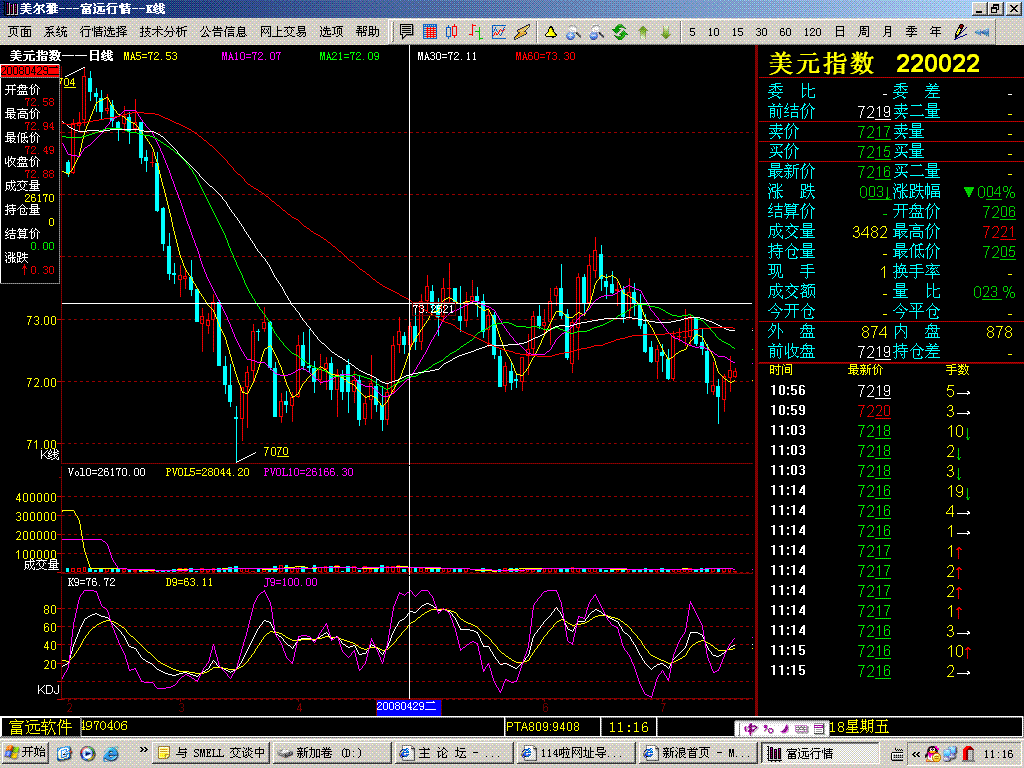The image size is (1024, 768).
Task: Switch to 30-minute period
Action: click(x=761, y=31)
